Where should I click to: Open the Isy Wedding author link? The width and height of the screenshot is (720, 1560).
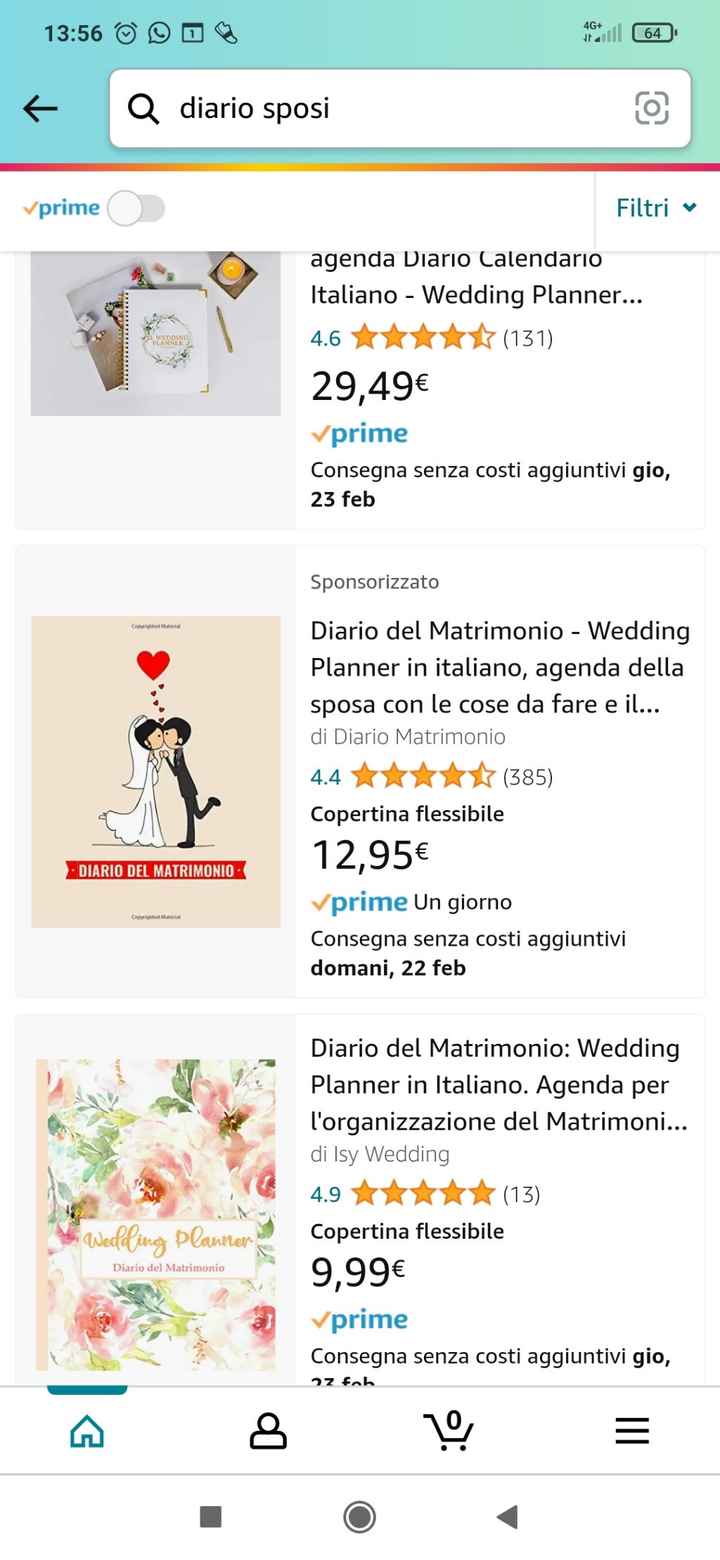point(380,1155)
